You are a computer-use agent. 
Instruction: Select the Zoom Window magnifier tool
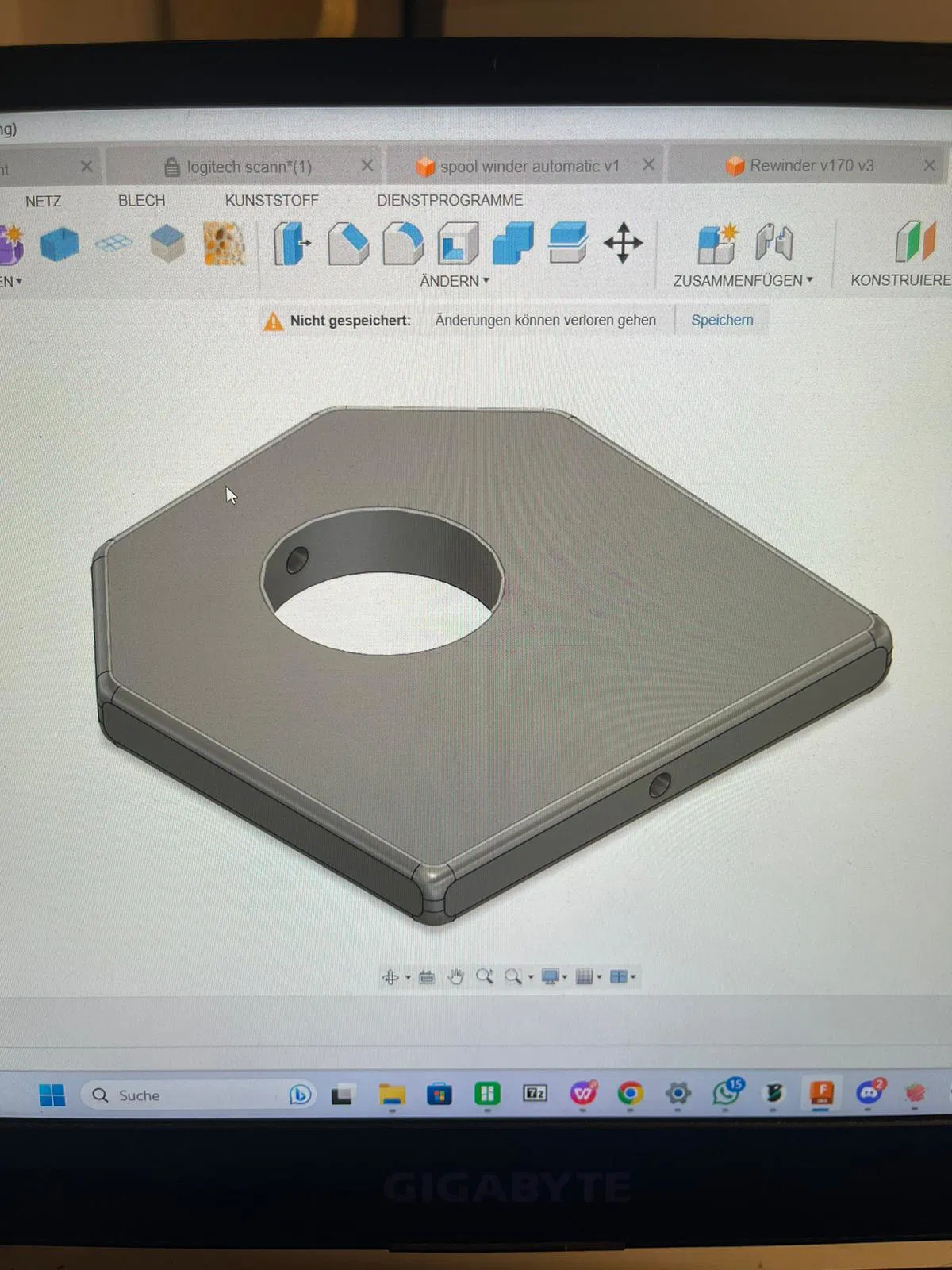point(513,977)
